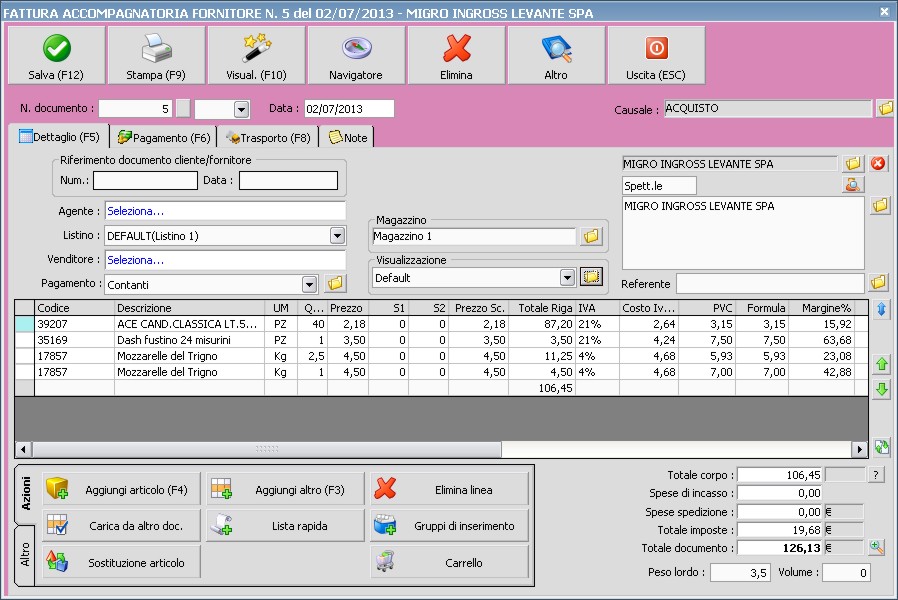Open folder icon beside address box
The image size is (898, 600).
pos(880,206)
